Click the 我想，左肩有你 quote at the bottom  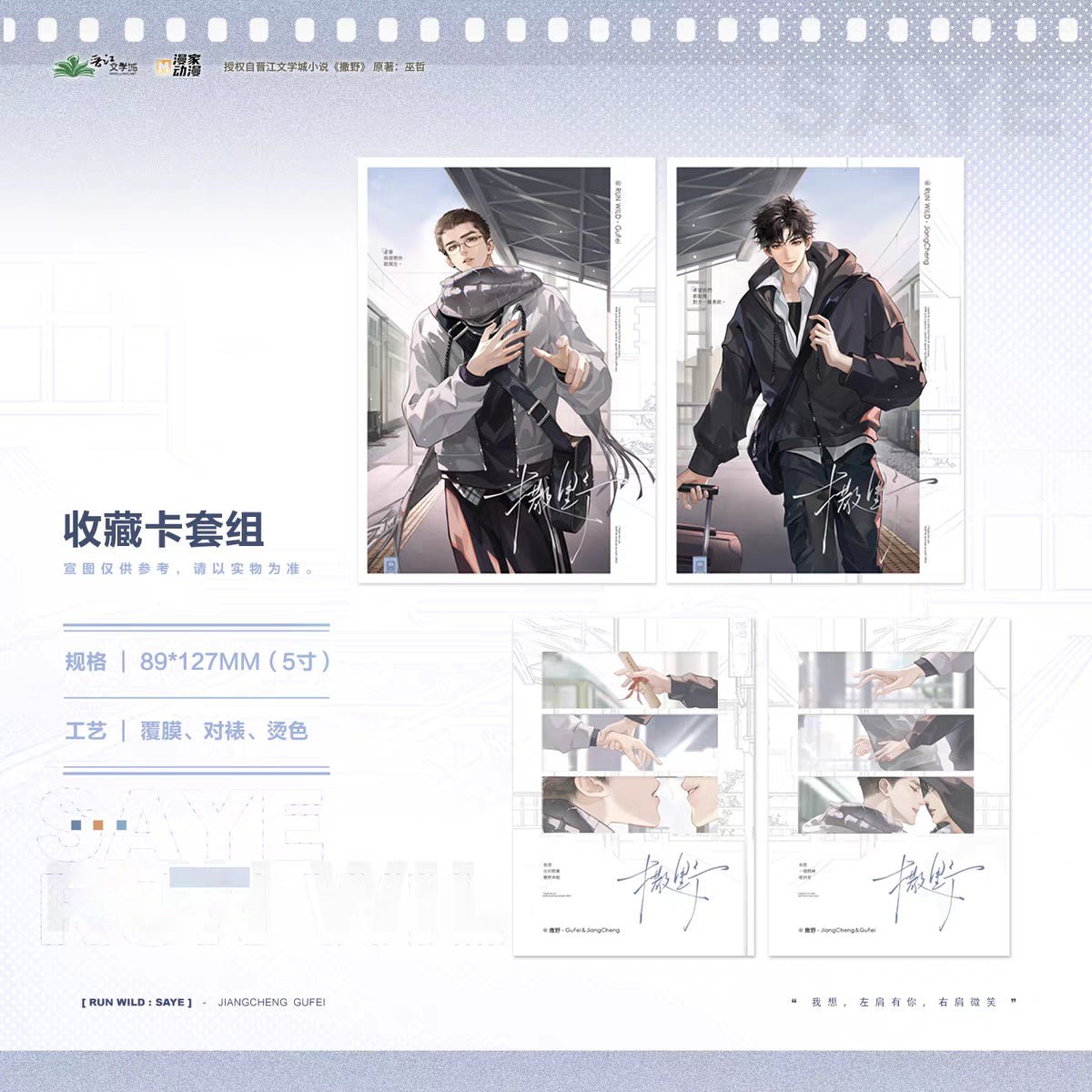tap(903, 1002)
